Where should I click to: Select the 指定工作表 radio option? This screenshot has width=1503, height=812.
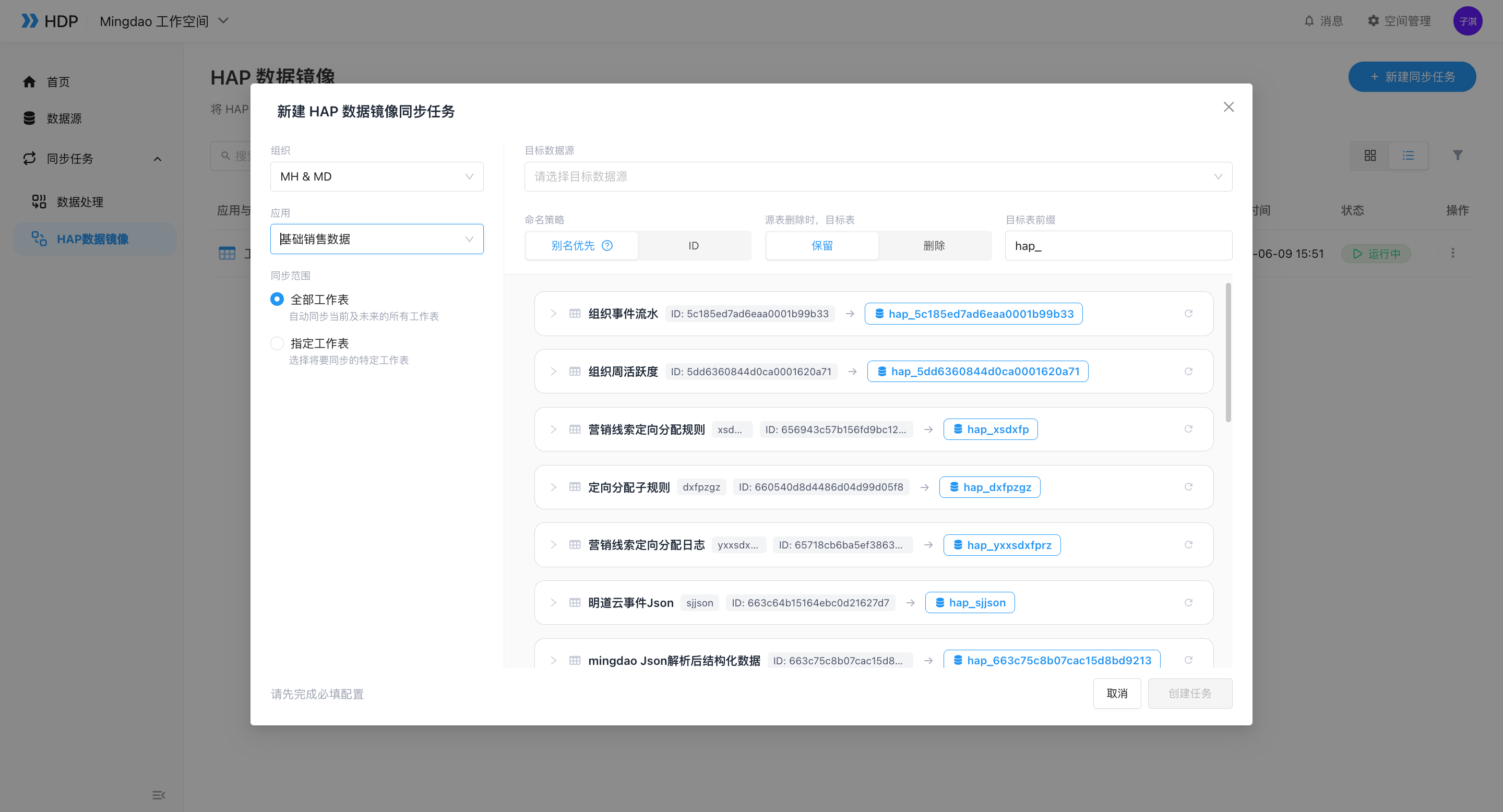(x=277, y=343)
